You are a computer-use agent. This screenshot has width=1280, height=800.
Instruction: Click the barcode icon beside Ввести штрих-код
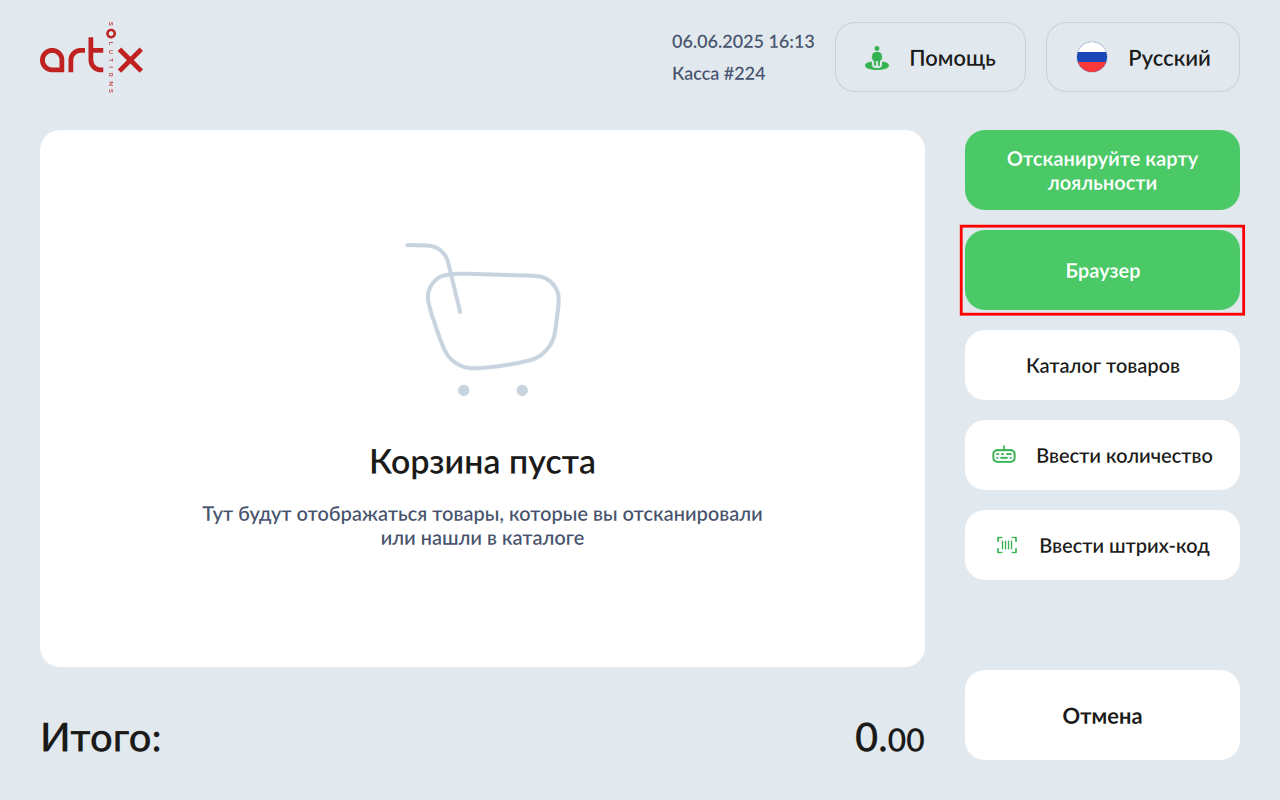(x=1006, y=546)
